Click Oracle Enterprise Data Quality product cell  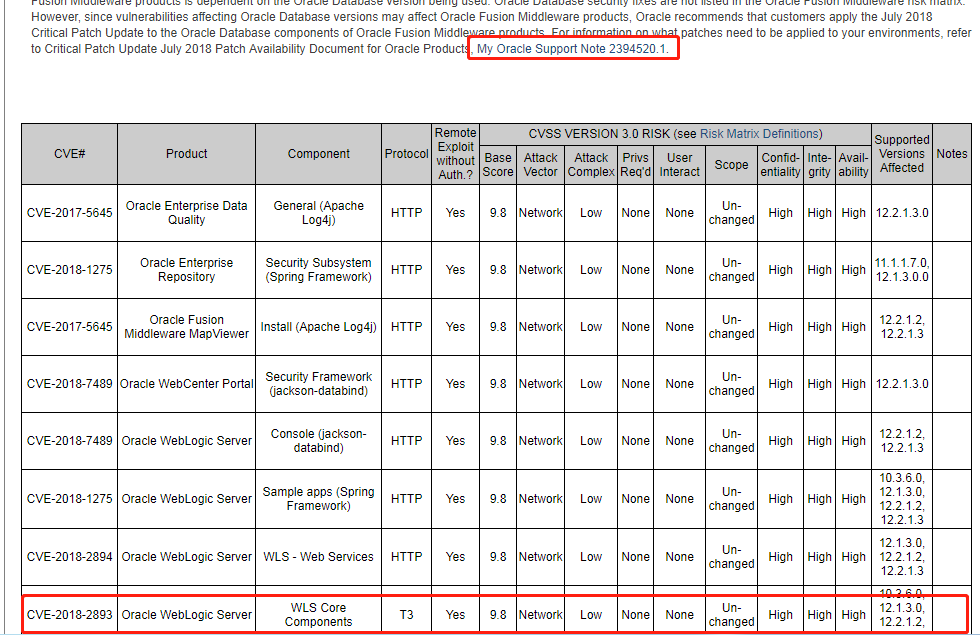click(x=186, y=213)
